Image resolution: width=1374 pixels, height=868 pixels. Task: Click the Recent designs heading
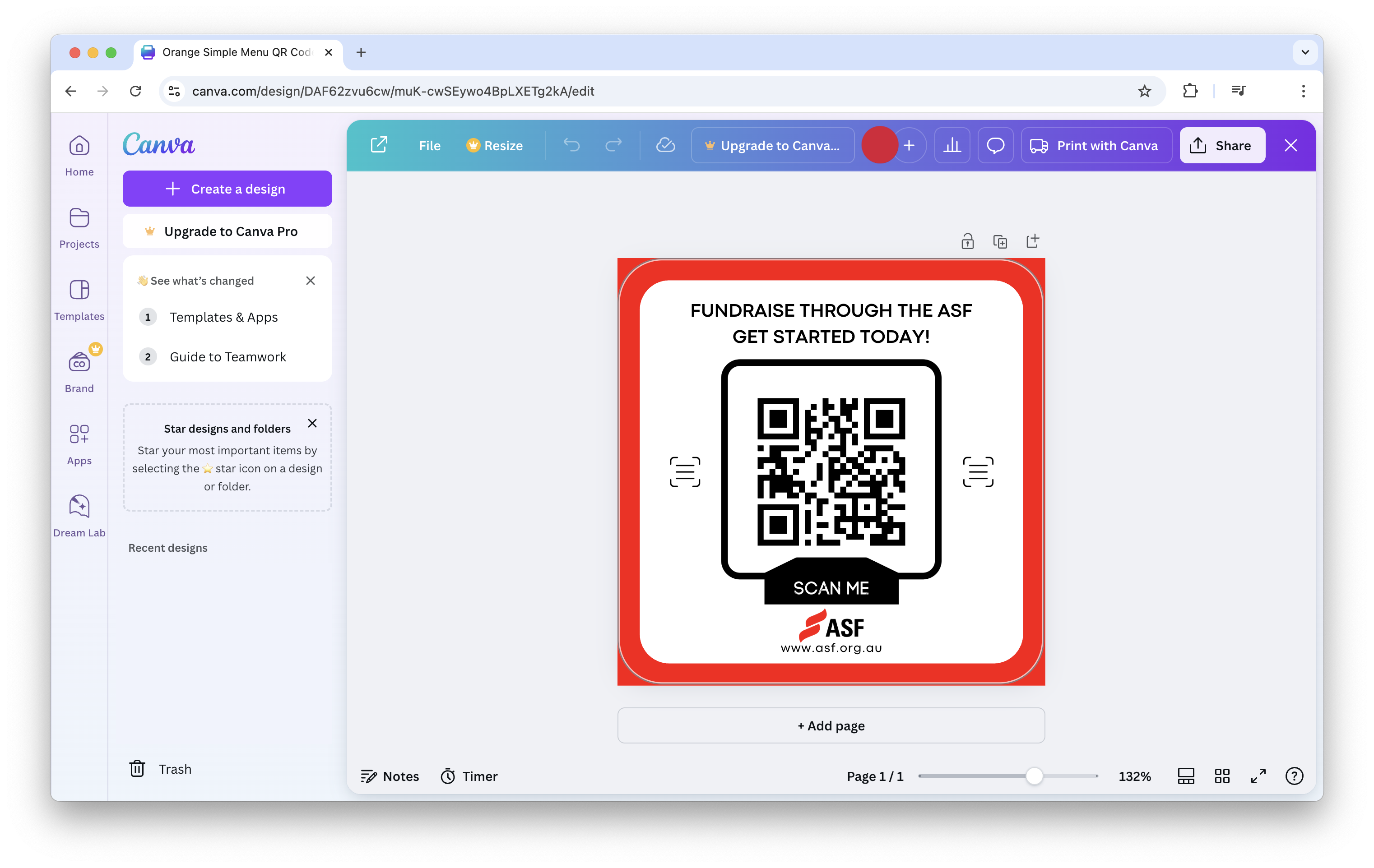pyautogui.click(x=168, y=548)
